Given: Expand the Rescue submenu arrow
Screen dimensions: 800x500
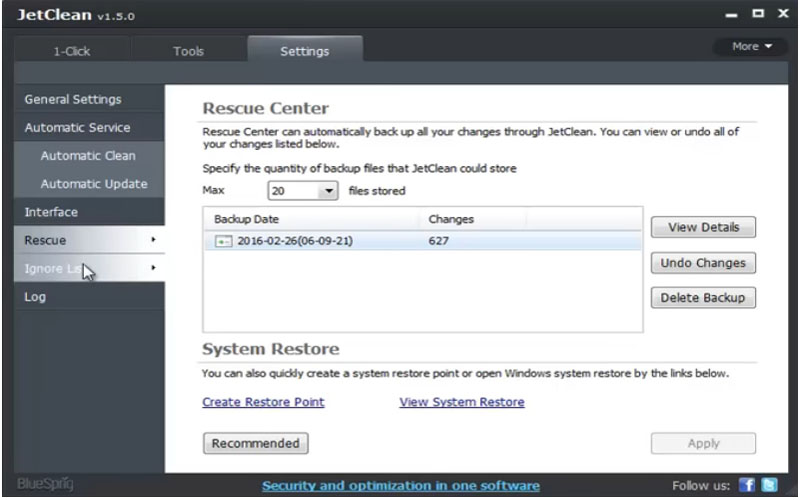Looking at the screenshot, I should (x=153, y=239).
